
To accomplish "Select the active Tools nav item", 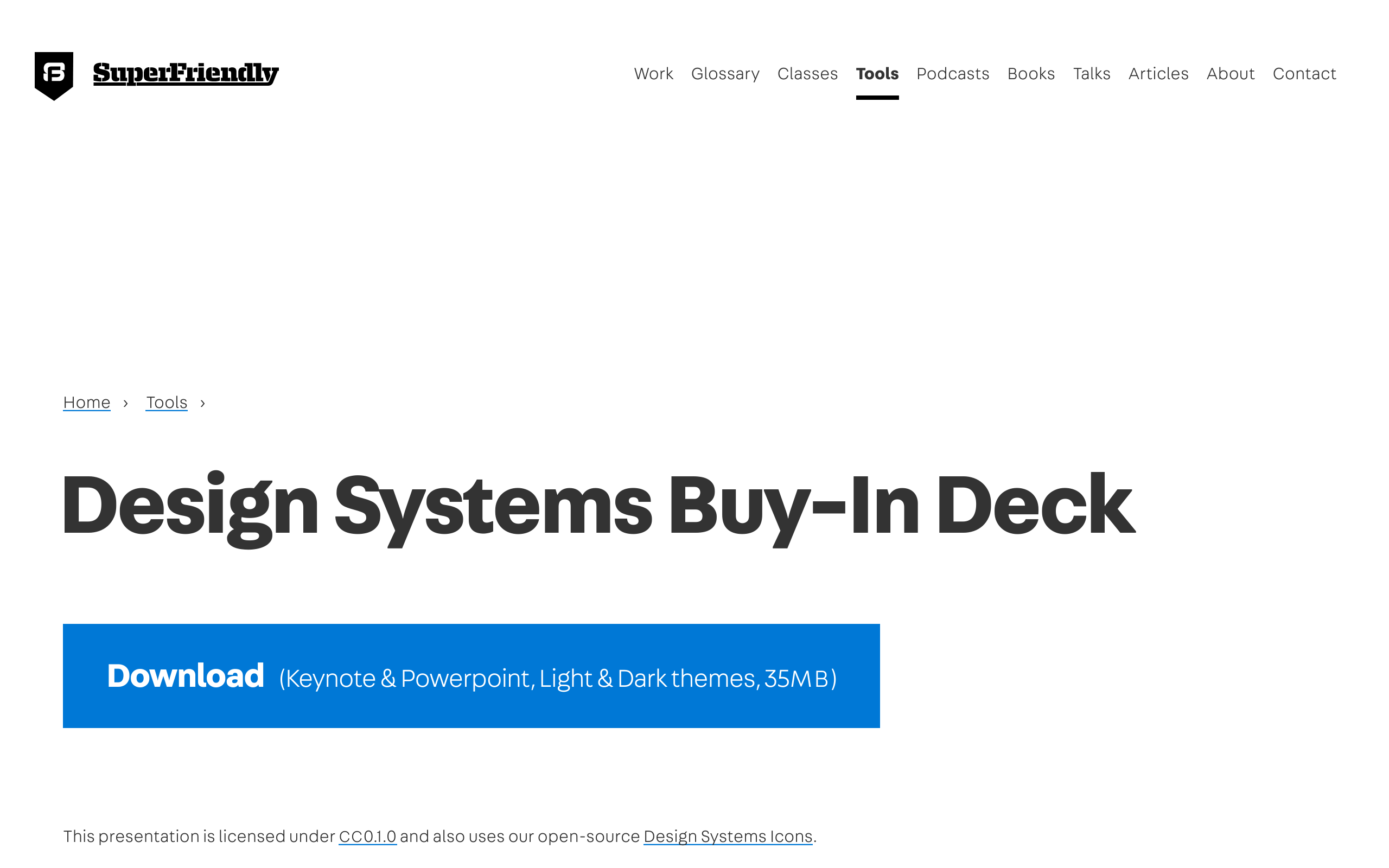I will click(877, 73).
